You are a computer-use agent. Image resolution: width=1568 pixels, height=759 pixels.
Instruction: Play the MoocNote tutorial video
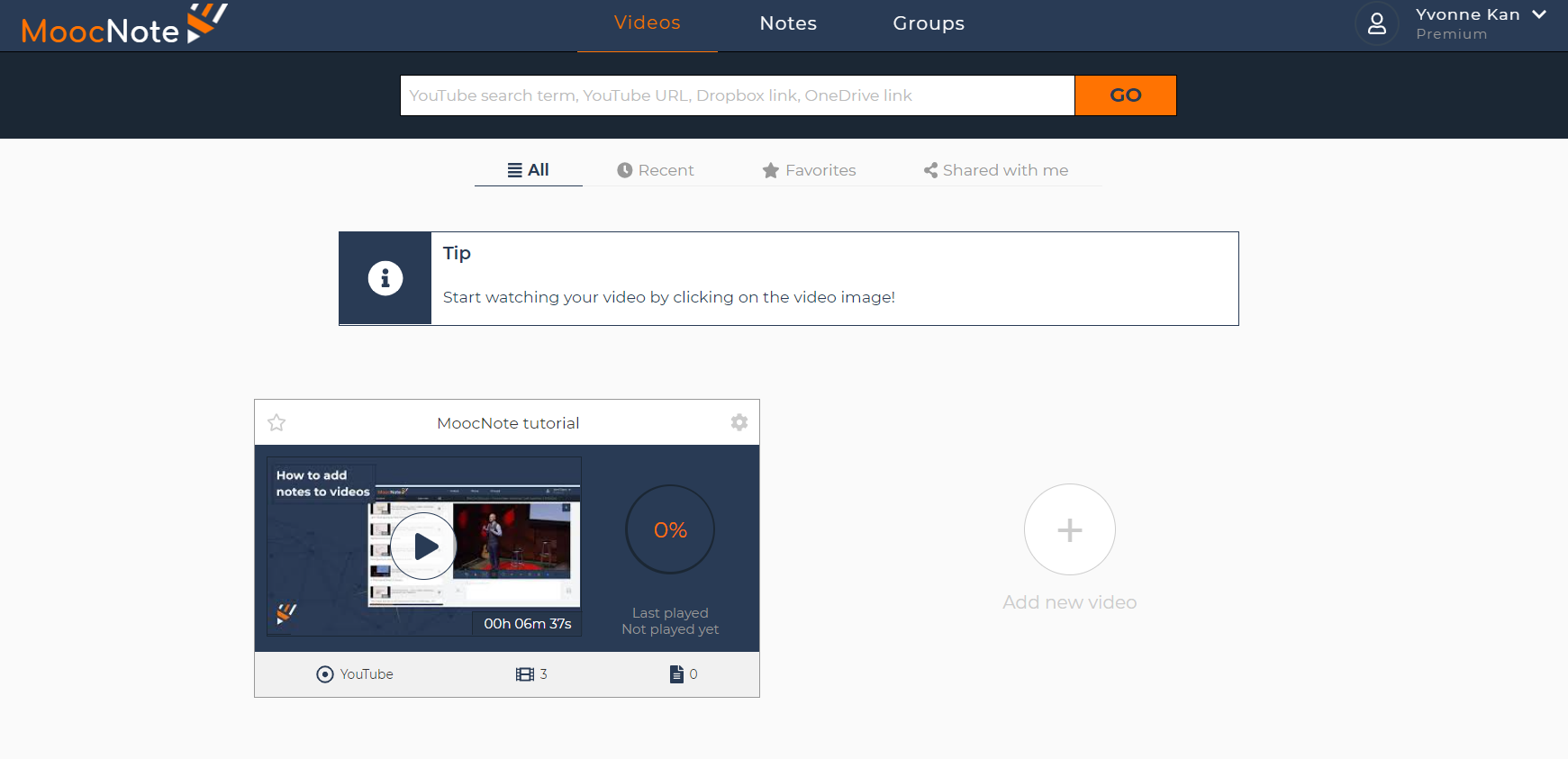click(423, 547)
